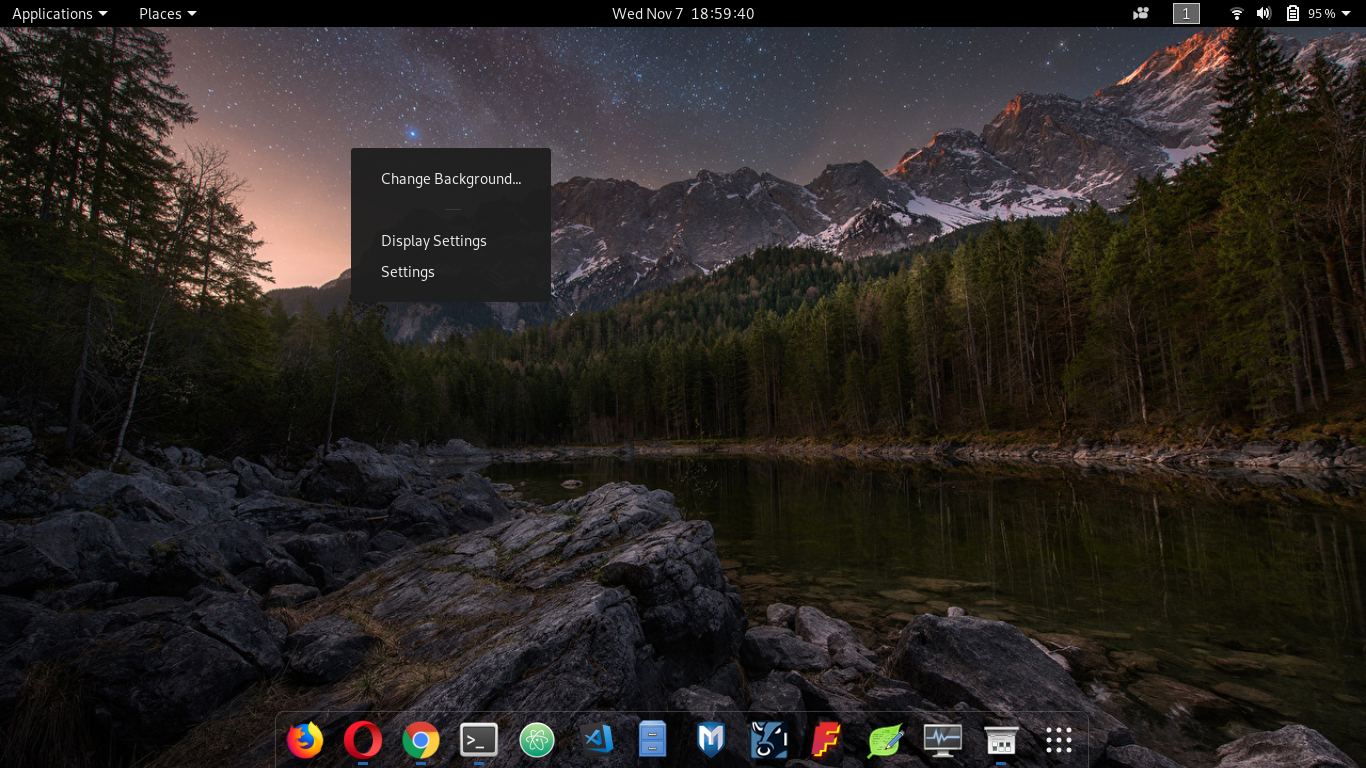Open the Files cabinet icon
Screen dimensions: 1366x768
(x=652, y=740)
